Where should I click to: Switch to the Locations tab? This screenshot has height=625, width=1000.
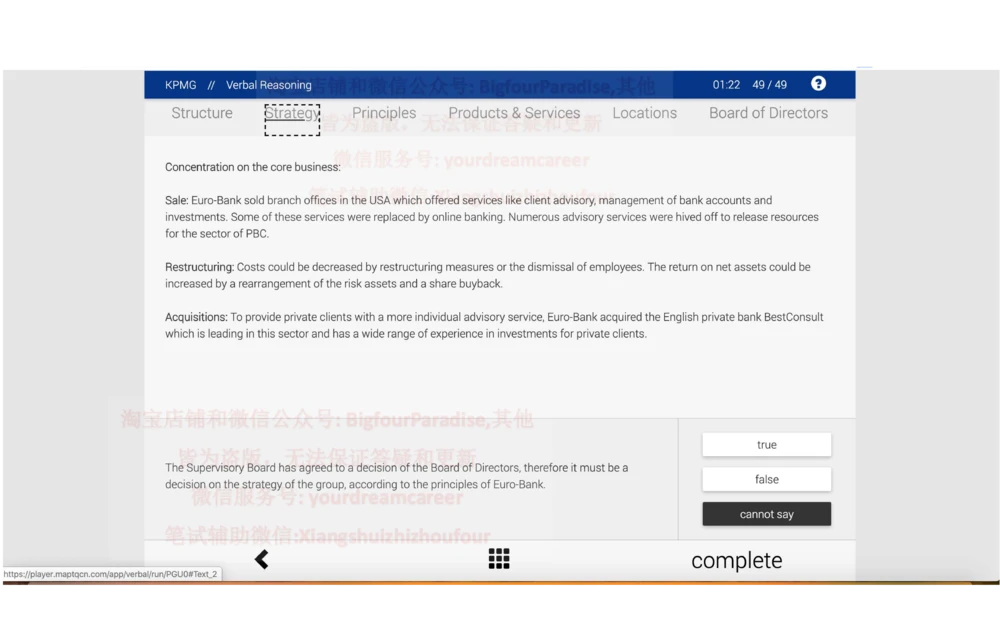click(644, 113)
